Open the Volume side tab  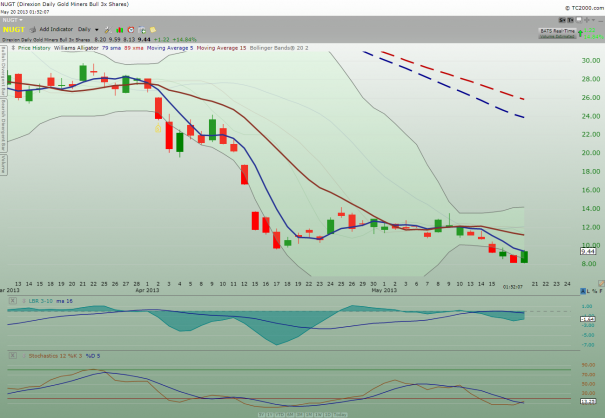3,165
